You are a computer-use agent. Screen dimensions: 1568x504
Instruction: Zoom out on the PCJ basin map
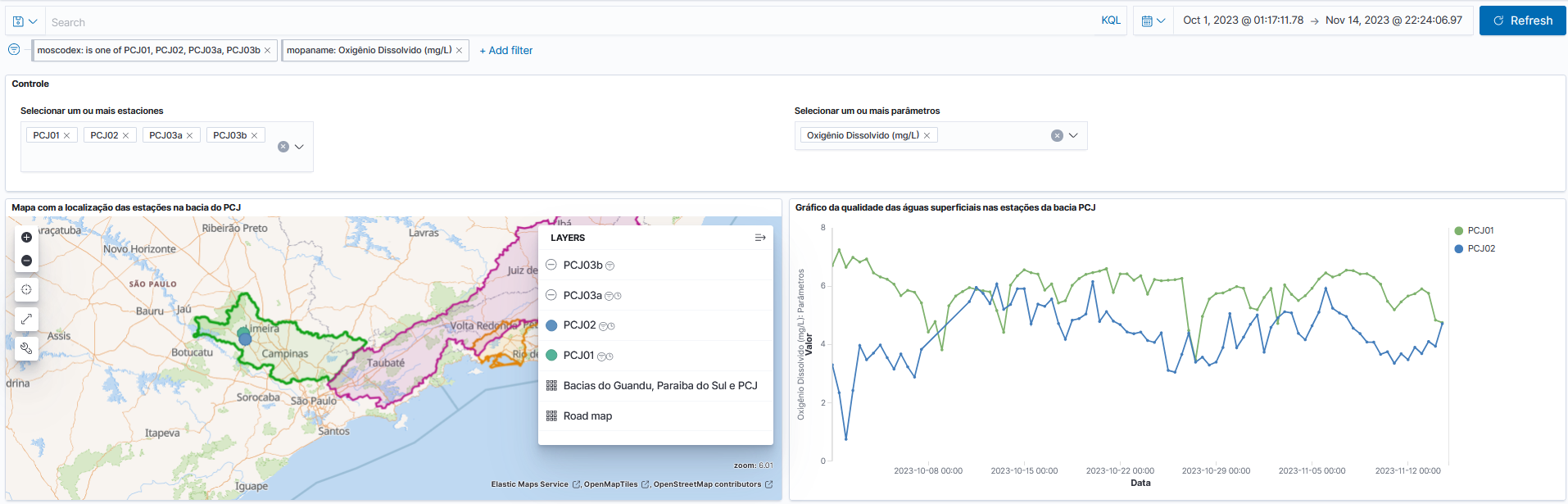[x=26, y=261]
